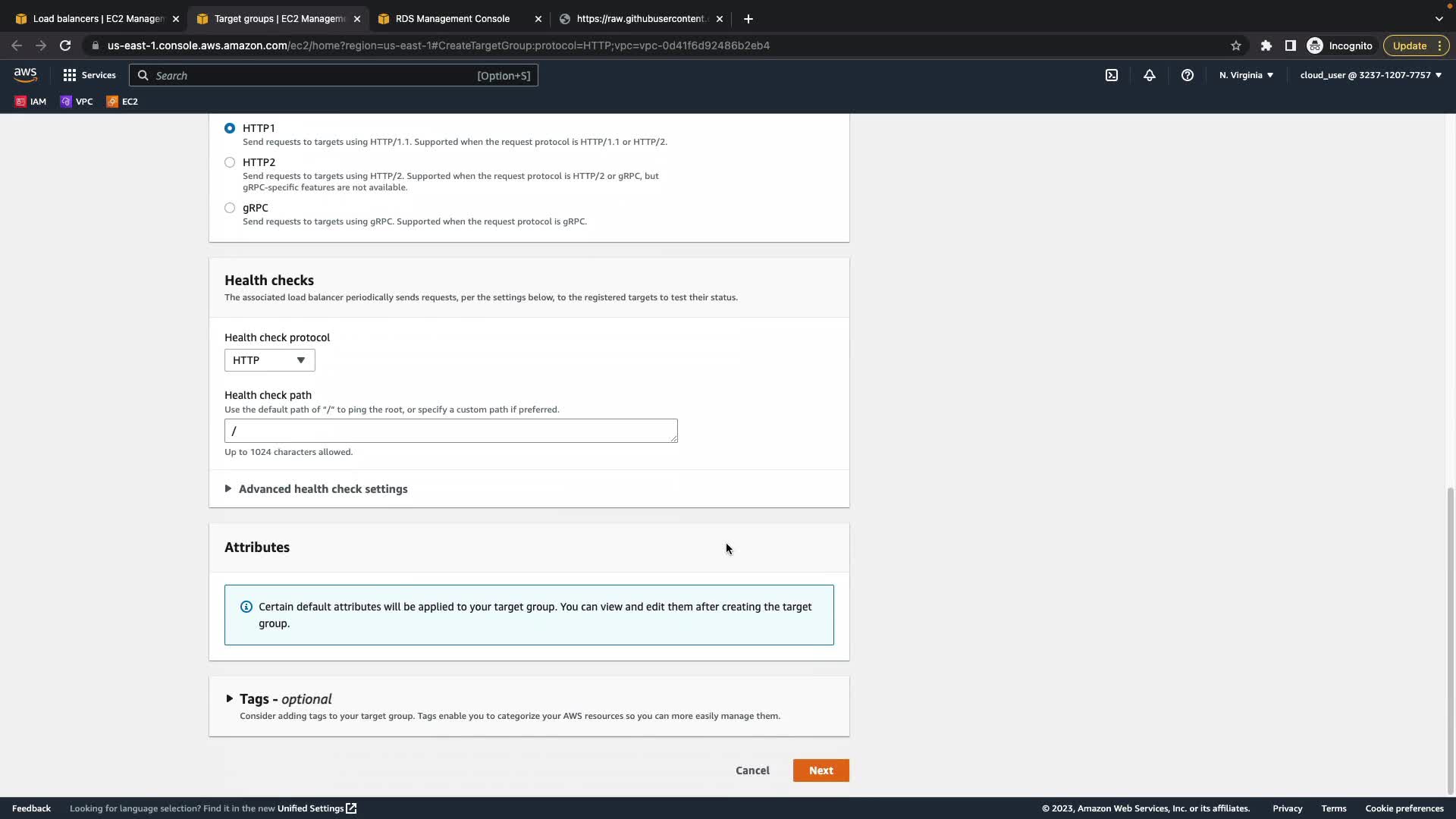
Task: Select the HTTP2 protocol version radio
Action: (230, 162)
